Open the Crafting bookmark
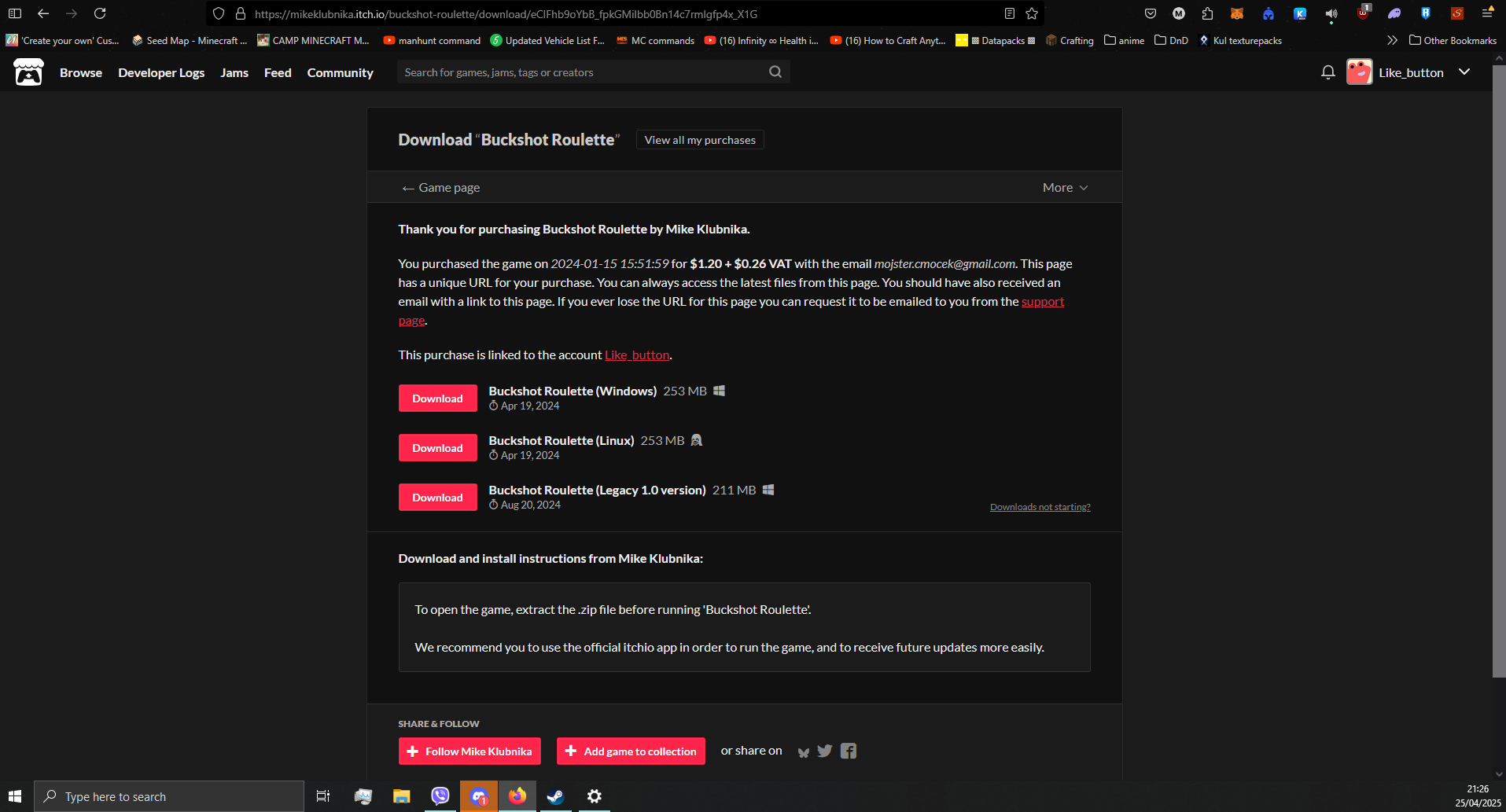1506x812 pixels. [1070, 40]
